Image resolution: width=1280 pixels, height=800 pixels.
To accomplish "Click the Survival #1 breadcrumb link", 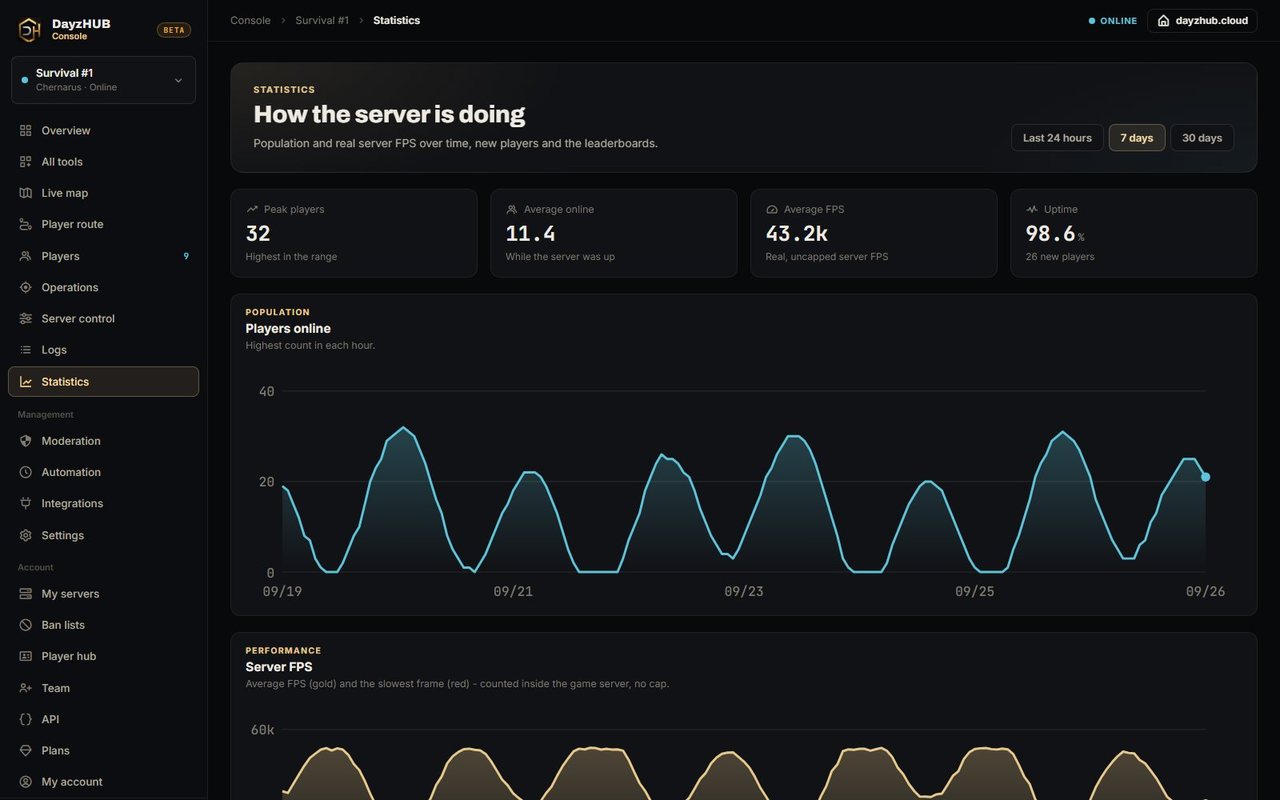I will 322,20.
